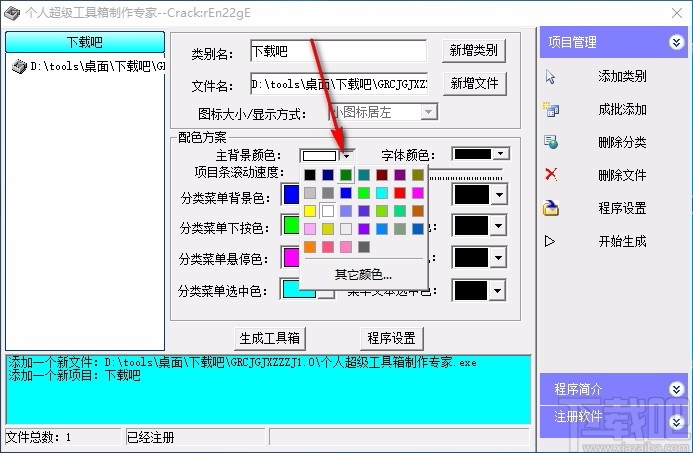
Task: Click the blue 分类菜单背景色 swatch
Action: click(x=291, y=194)
